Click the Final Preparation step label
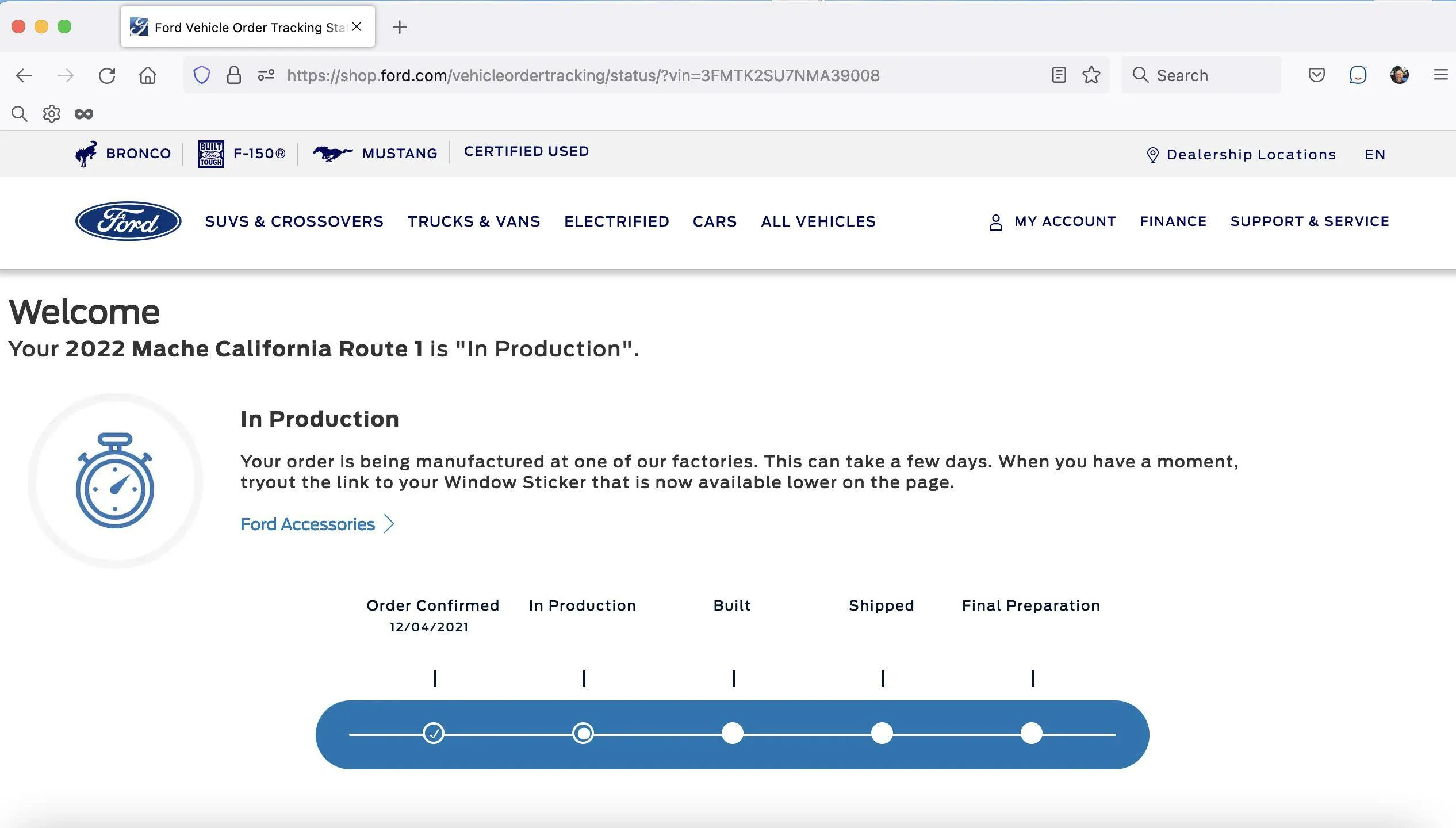 coord(1031,605)
